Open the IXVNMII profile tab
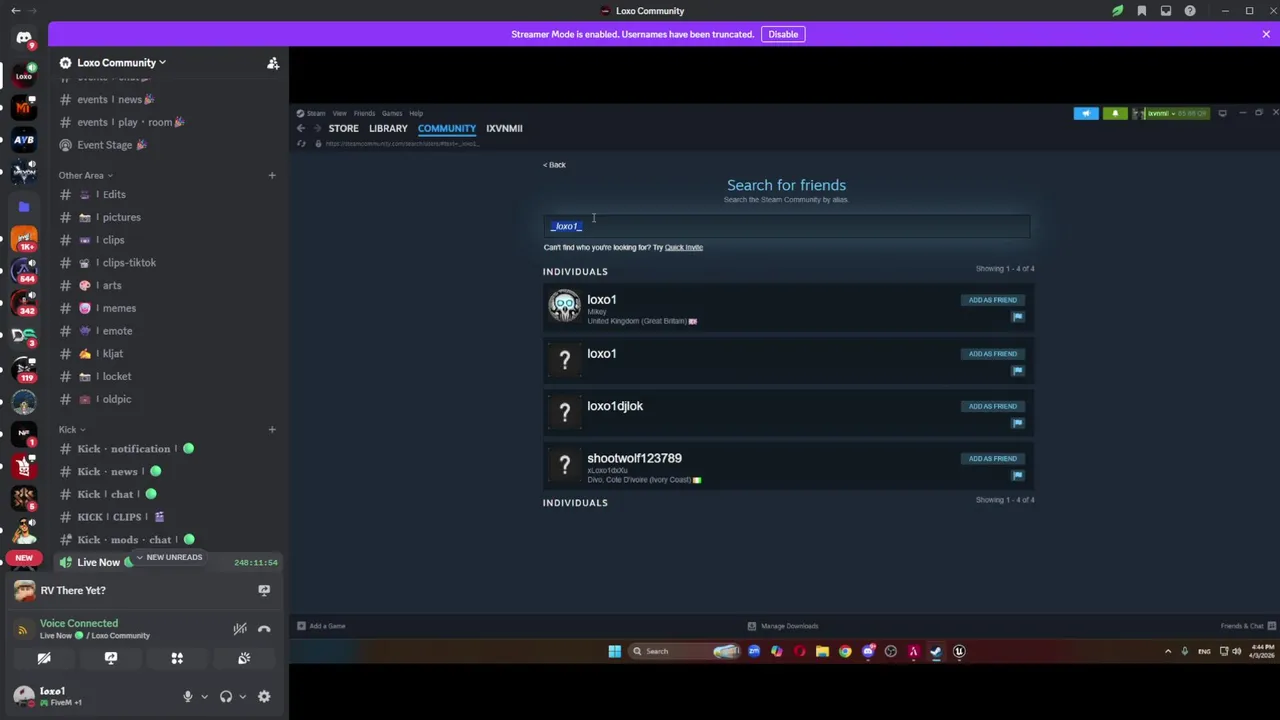The width and height of the screenshot is (1280, 720). coord(504,128)
